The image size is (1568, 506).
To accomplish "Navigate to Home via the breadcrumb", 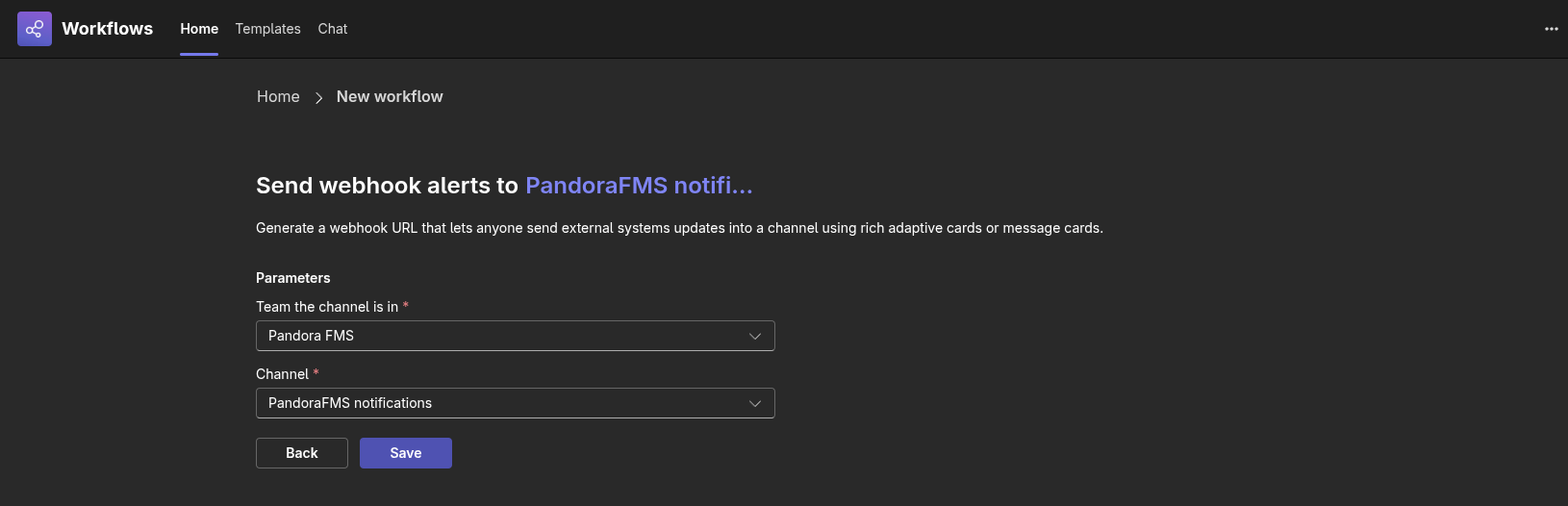I will pos(278,96).
